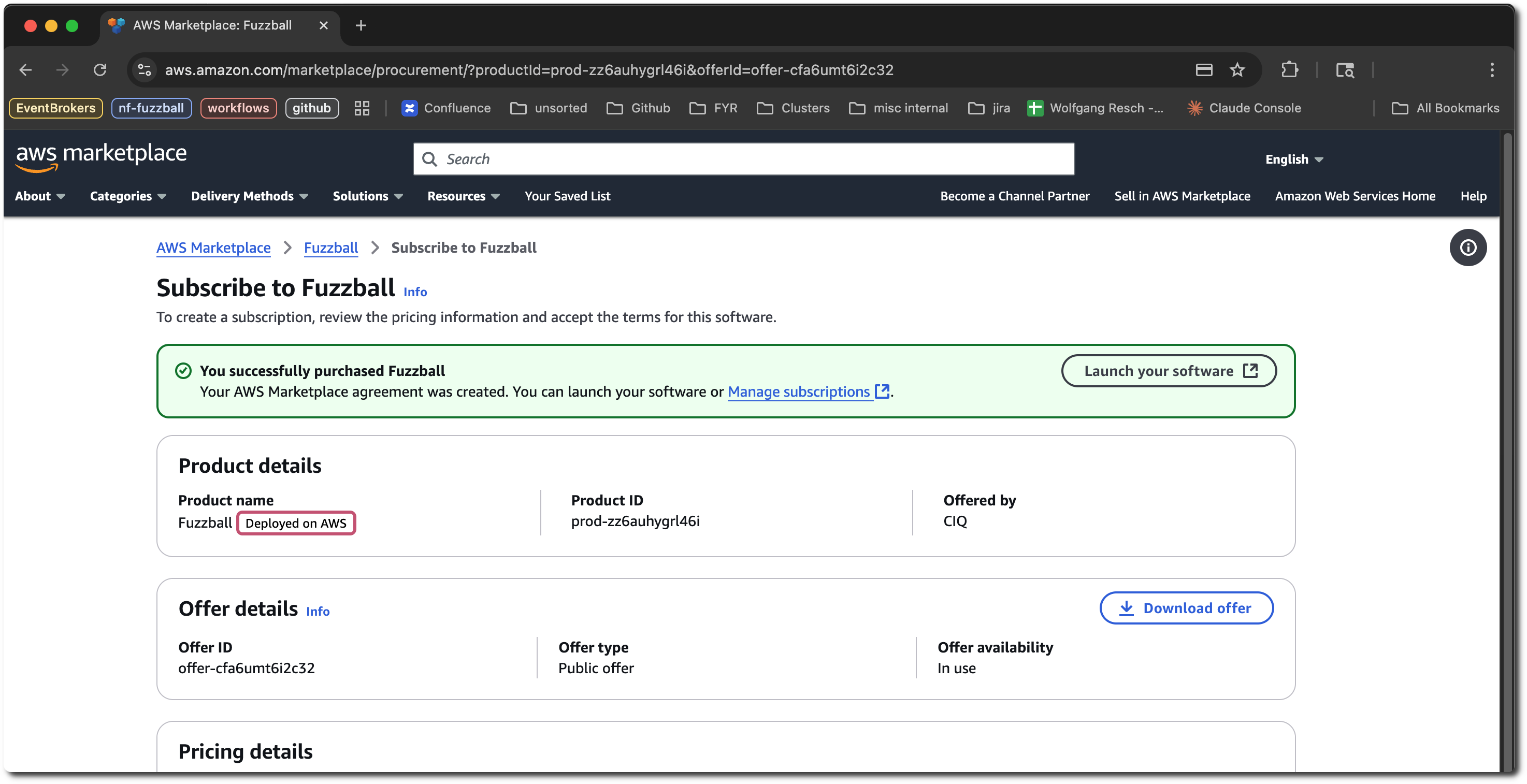This screenshot has height=784, width=1527.
Task: Go to Become a Channel Partner
Action: pyautogui.click(x=1015, y=196)
